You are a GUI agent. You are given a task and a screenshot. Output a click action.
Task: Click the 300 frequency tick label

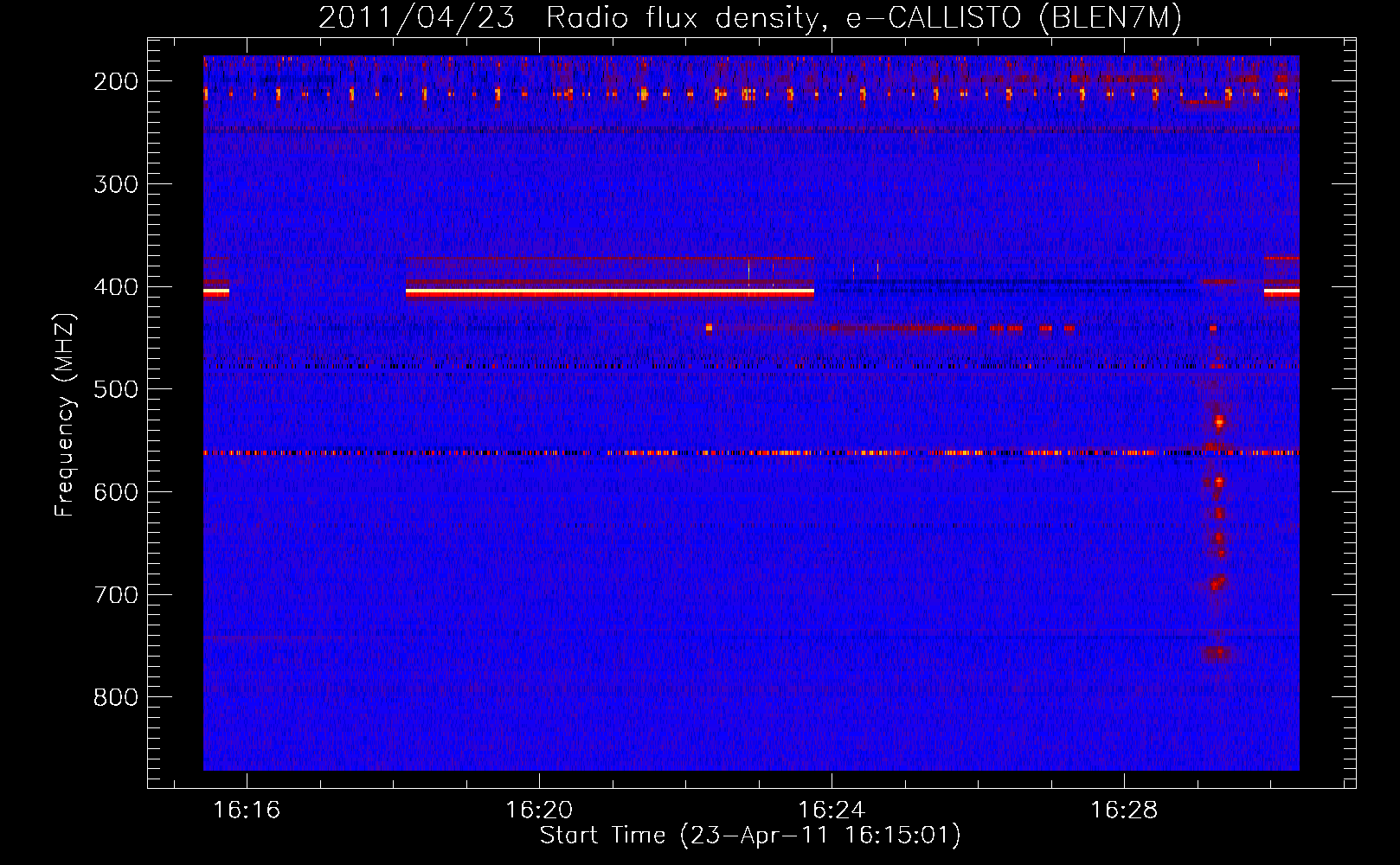coord(116,184)
